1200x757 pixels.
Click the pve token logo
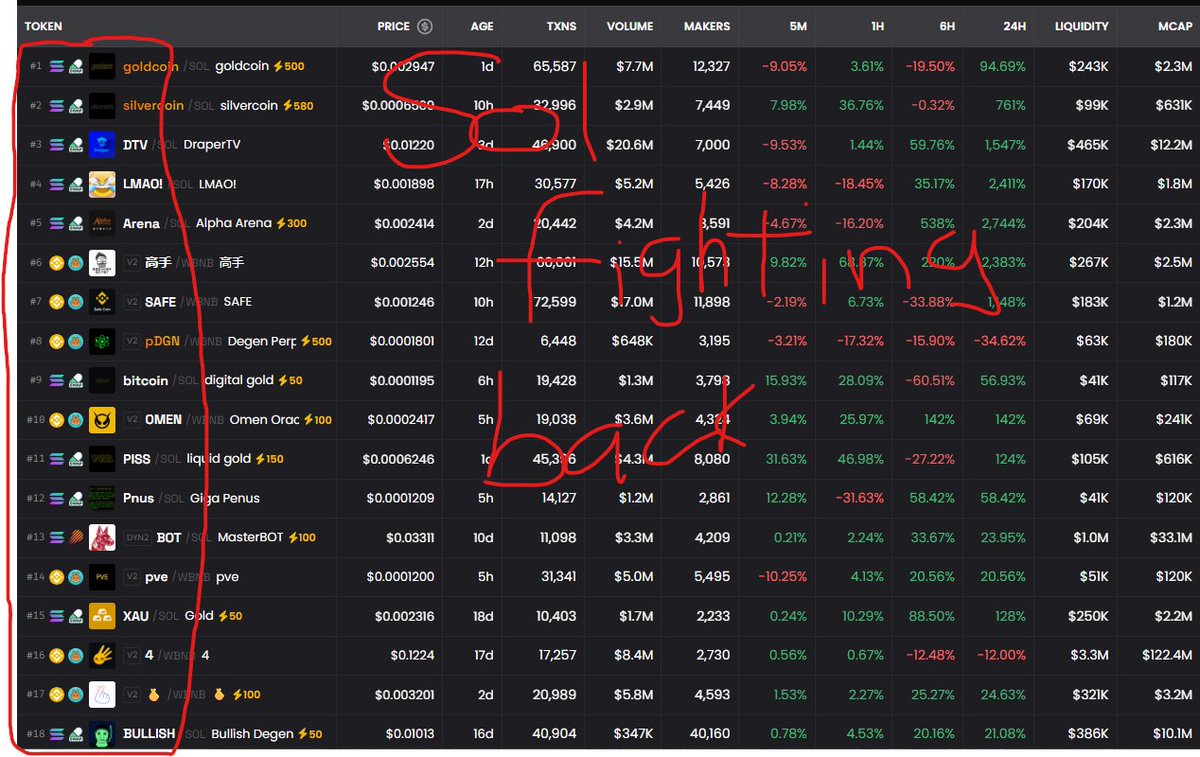click(x=102, y=577)
